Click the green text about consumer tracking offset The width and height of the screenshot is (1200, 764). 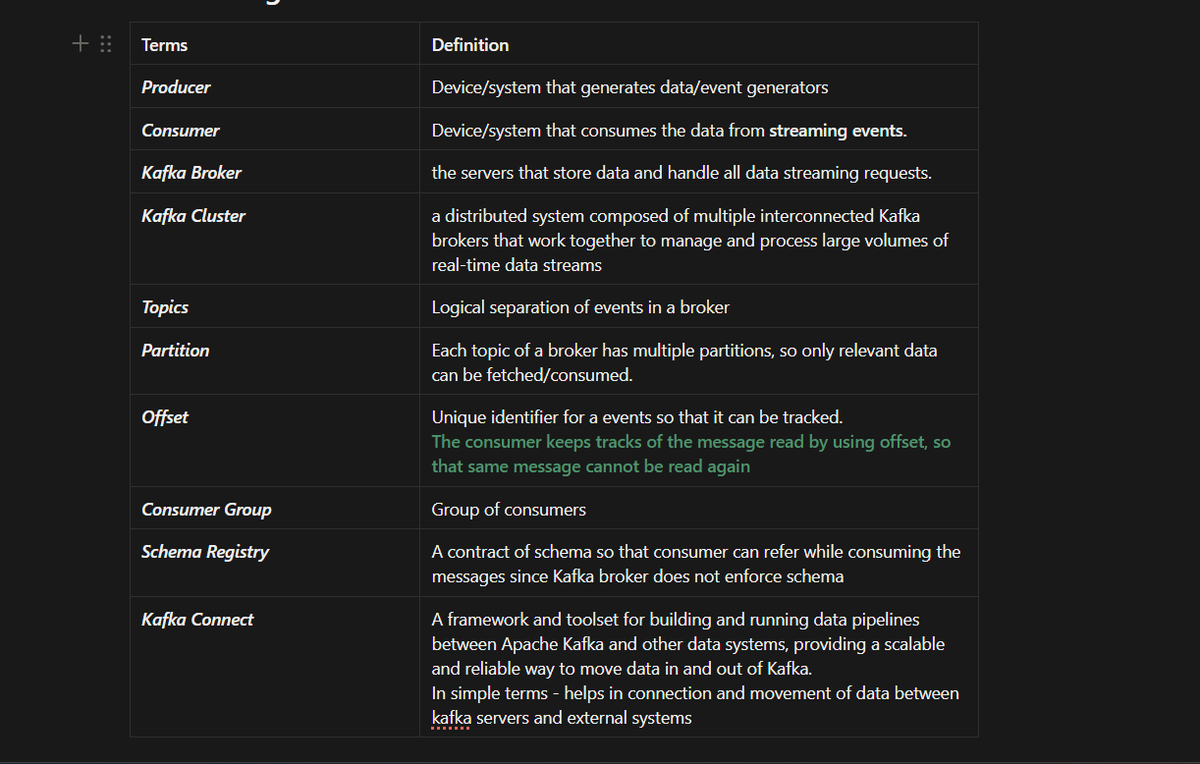(691, 454)
